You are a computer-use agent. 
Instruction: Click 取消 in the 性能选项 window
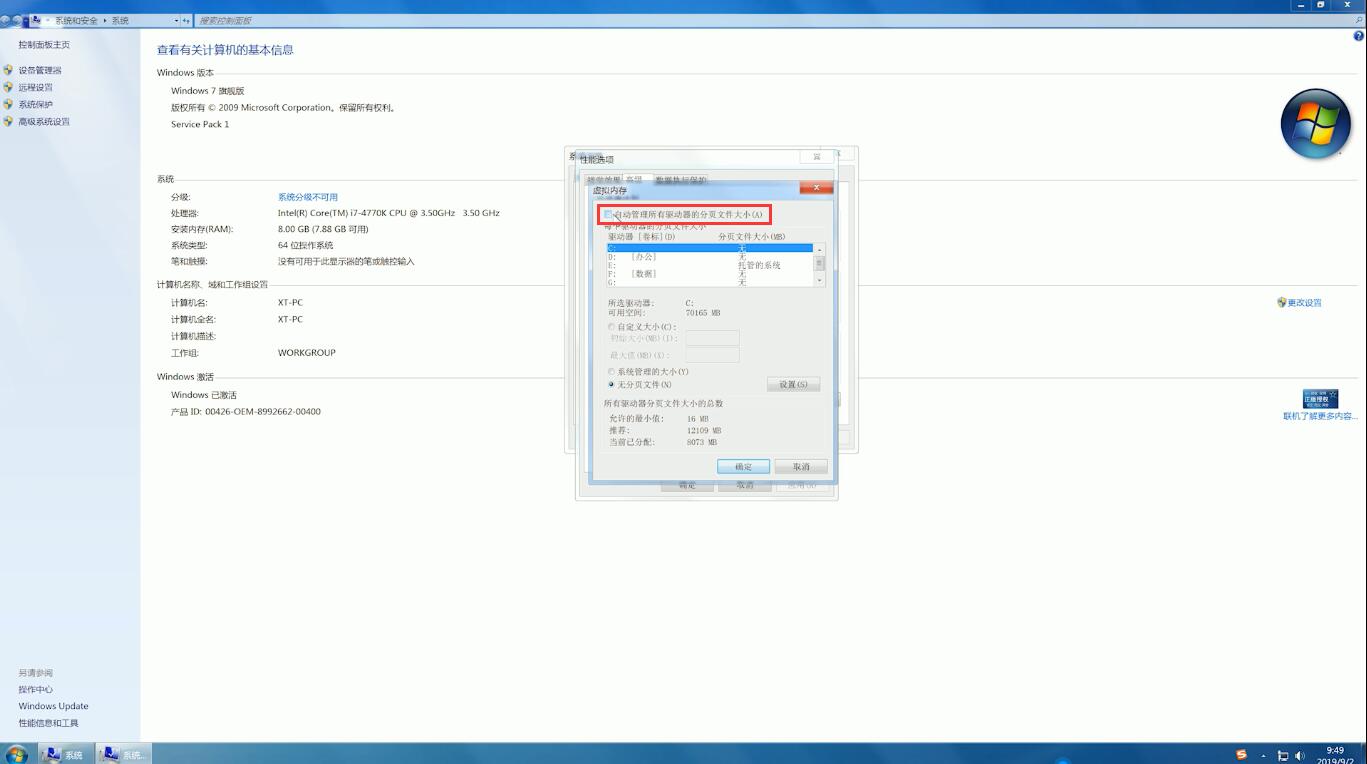click(745, 485)
